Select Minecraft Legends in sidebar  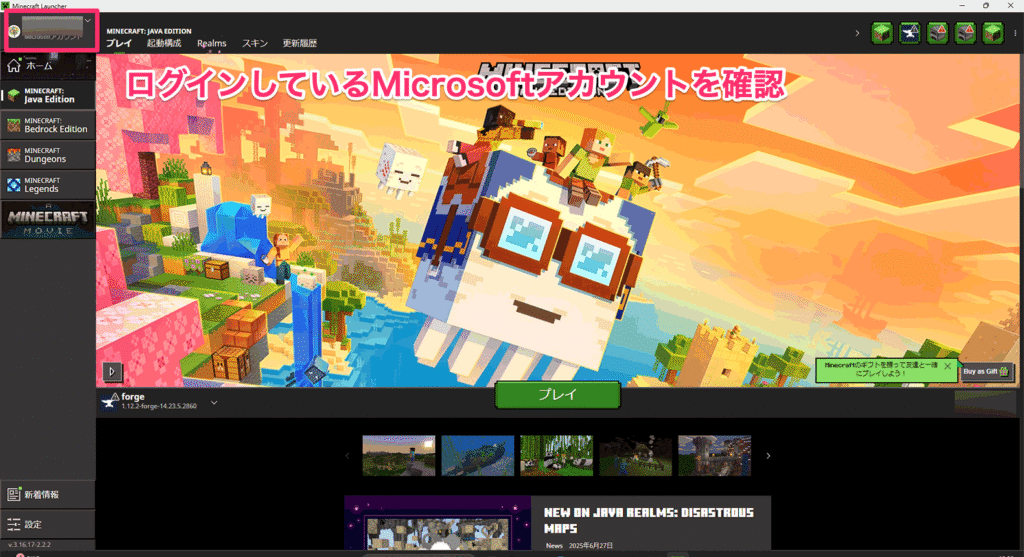48,185
